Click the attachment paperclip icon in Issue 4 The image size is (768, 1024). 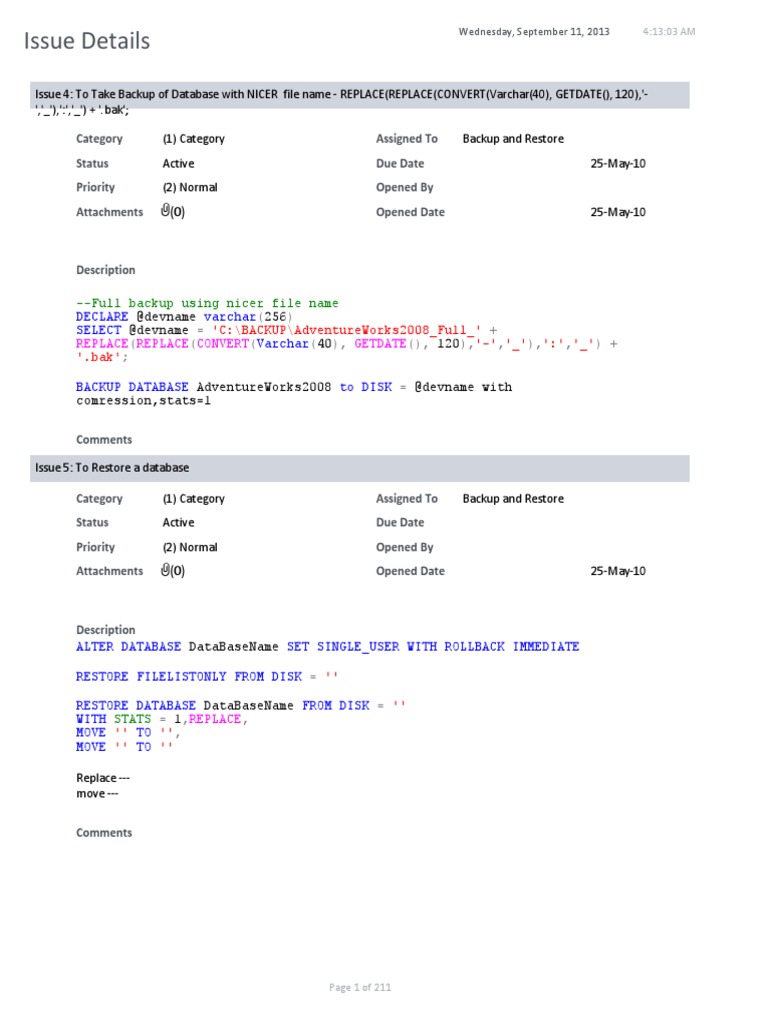point(166,210)
